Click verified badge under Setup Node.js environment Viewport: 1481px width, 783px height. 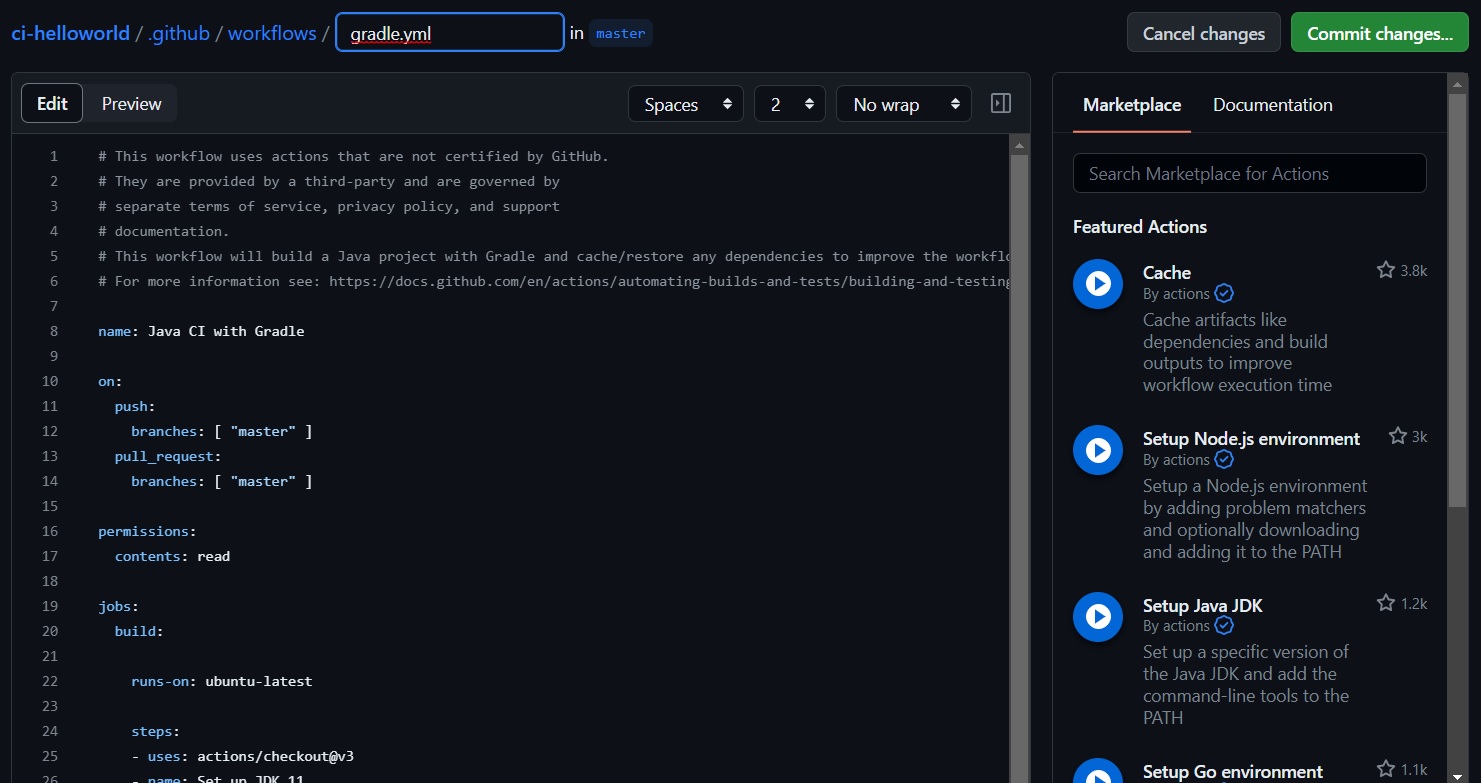click(x=1224, y=460)
